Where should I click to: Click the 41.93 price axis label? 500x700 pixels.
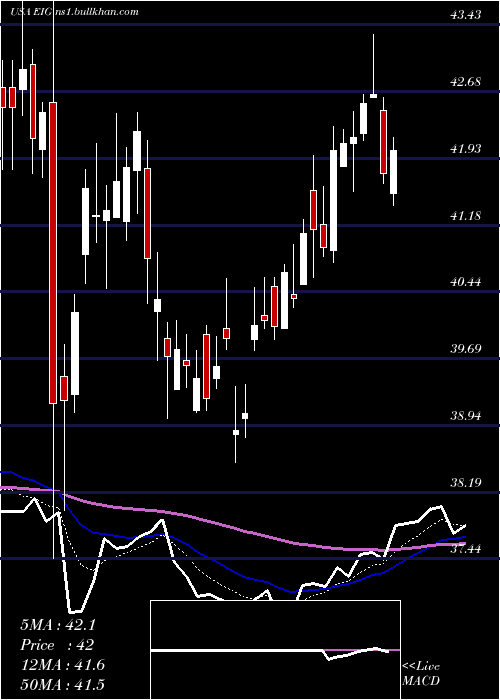[x=466, y=149]
